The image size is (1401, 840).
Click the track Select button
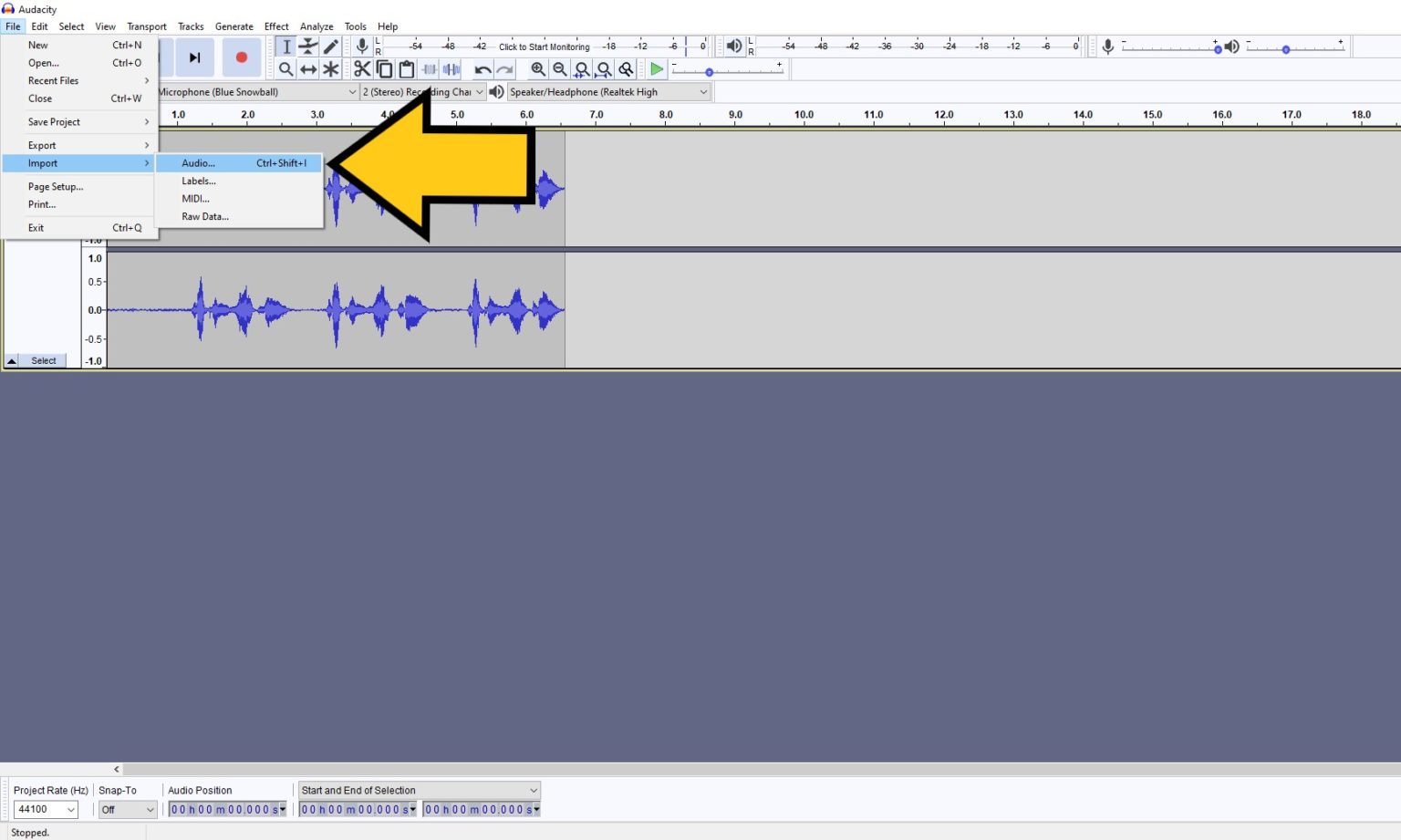pyautogui.click(x=43, y=359)
